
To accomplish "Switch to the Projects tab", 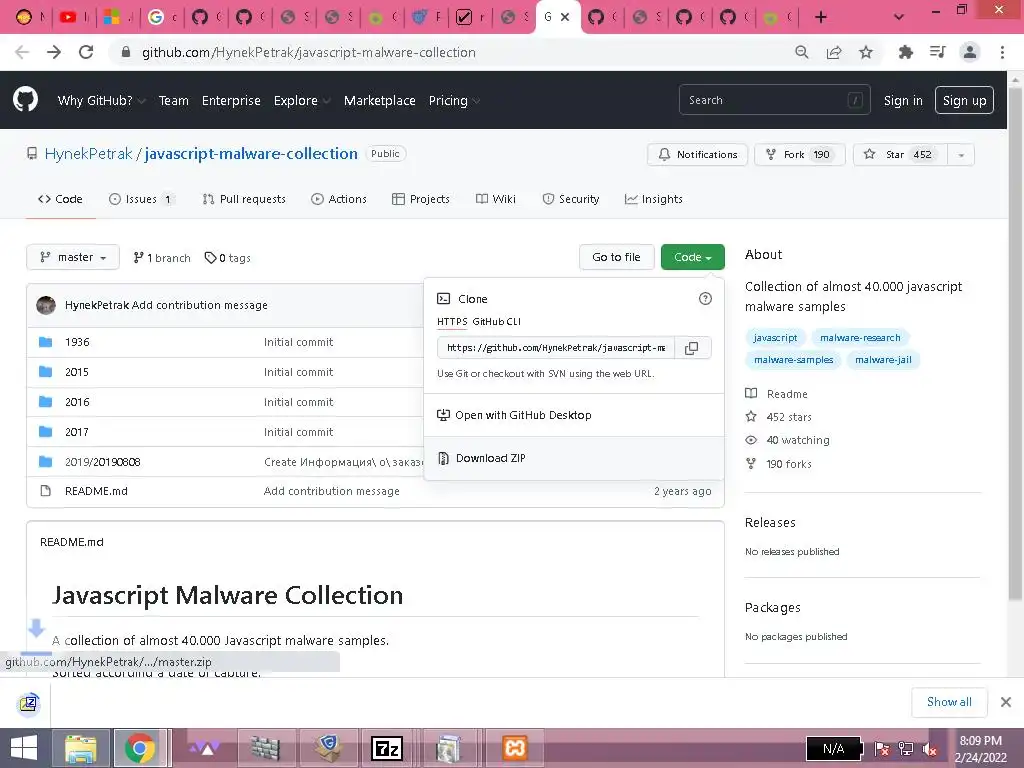I will 421,199.
